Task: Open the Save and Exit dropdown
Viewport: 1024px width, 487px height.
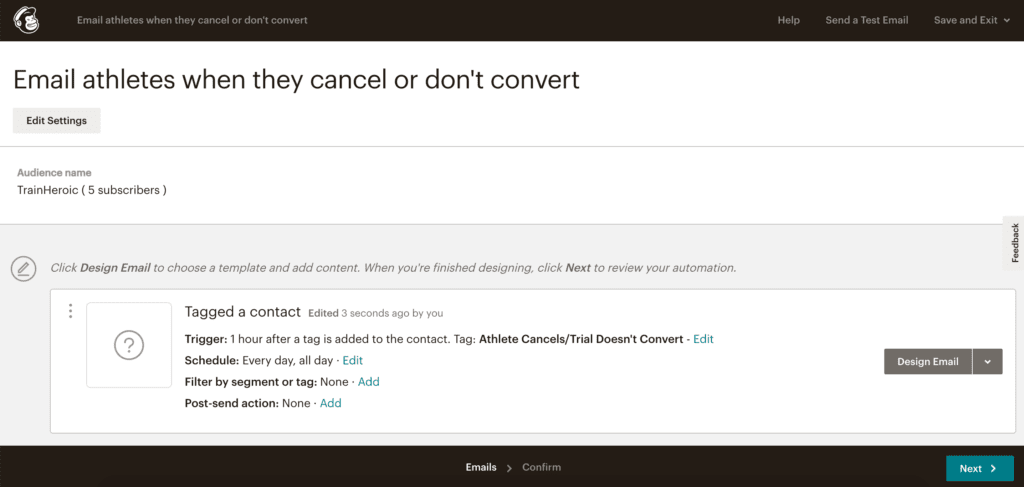Action: point(972,20)
